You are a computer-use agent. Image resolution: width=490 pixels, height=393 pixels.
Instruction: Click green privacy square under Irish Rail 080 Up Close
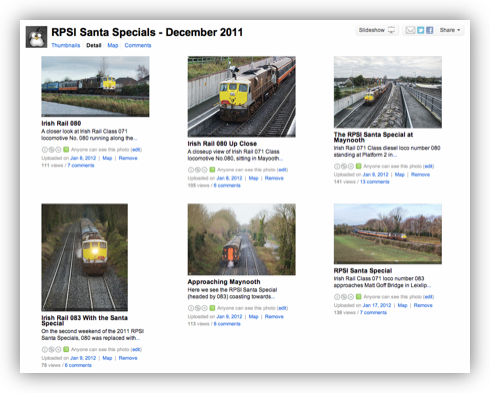(212, 169)
